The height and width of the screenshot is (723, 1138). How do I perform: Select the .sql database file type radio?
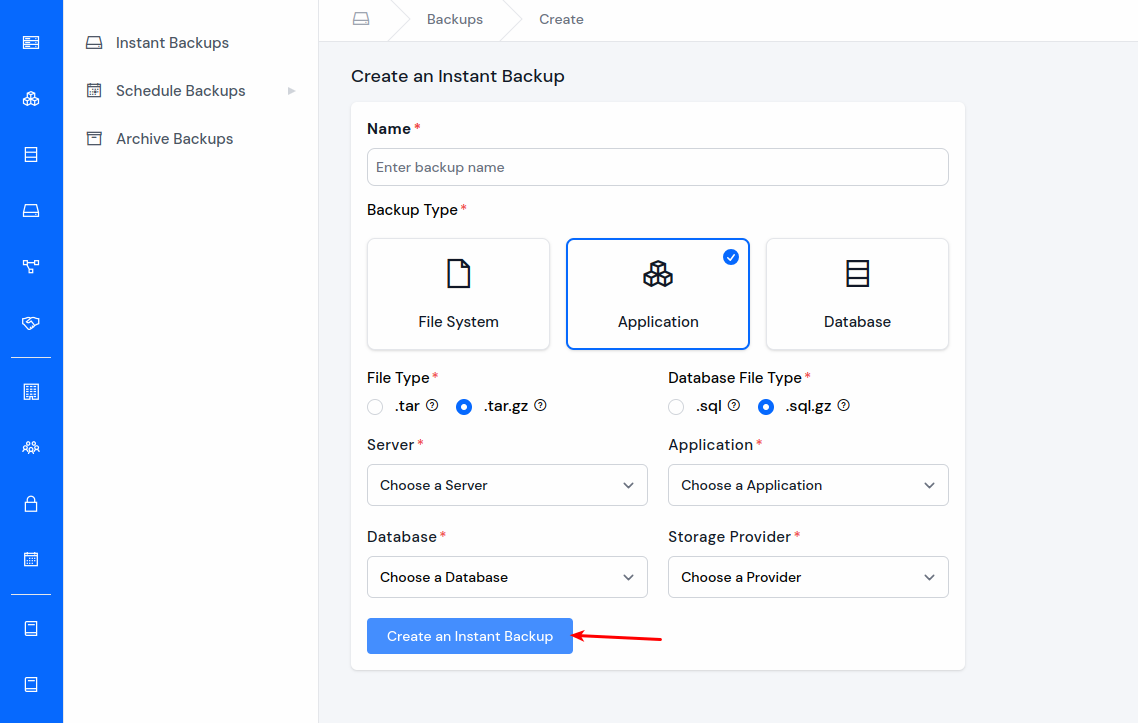(x=676, y=407)
